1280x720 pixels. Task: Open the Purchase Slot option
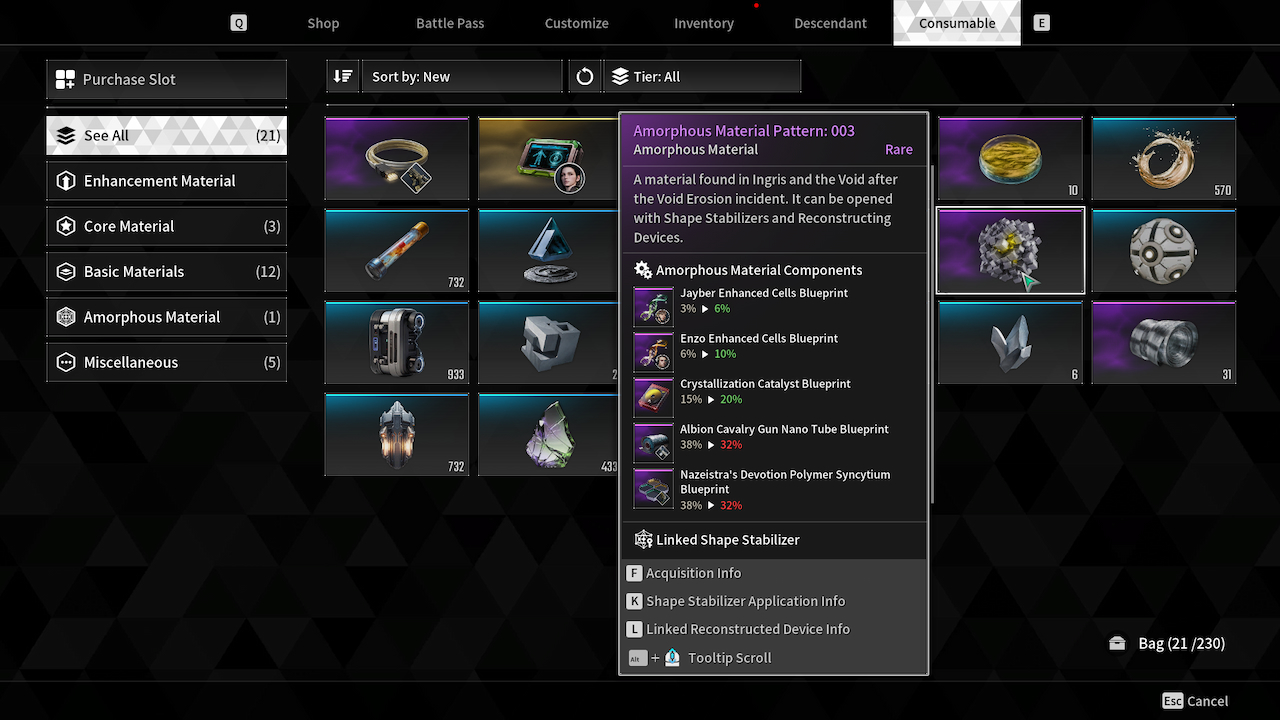(x=166, y=79)
